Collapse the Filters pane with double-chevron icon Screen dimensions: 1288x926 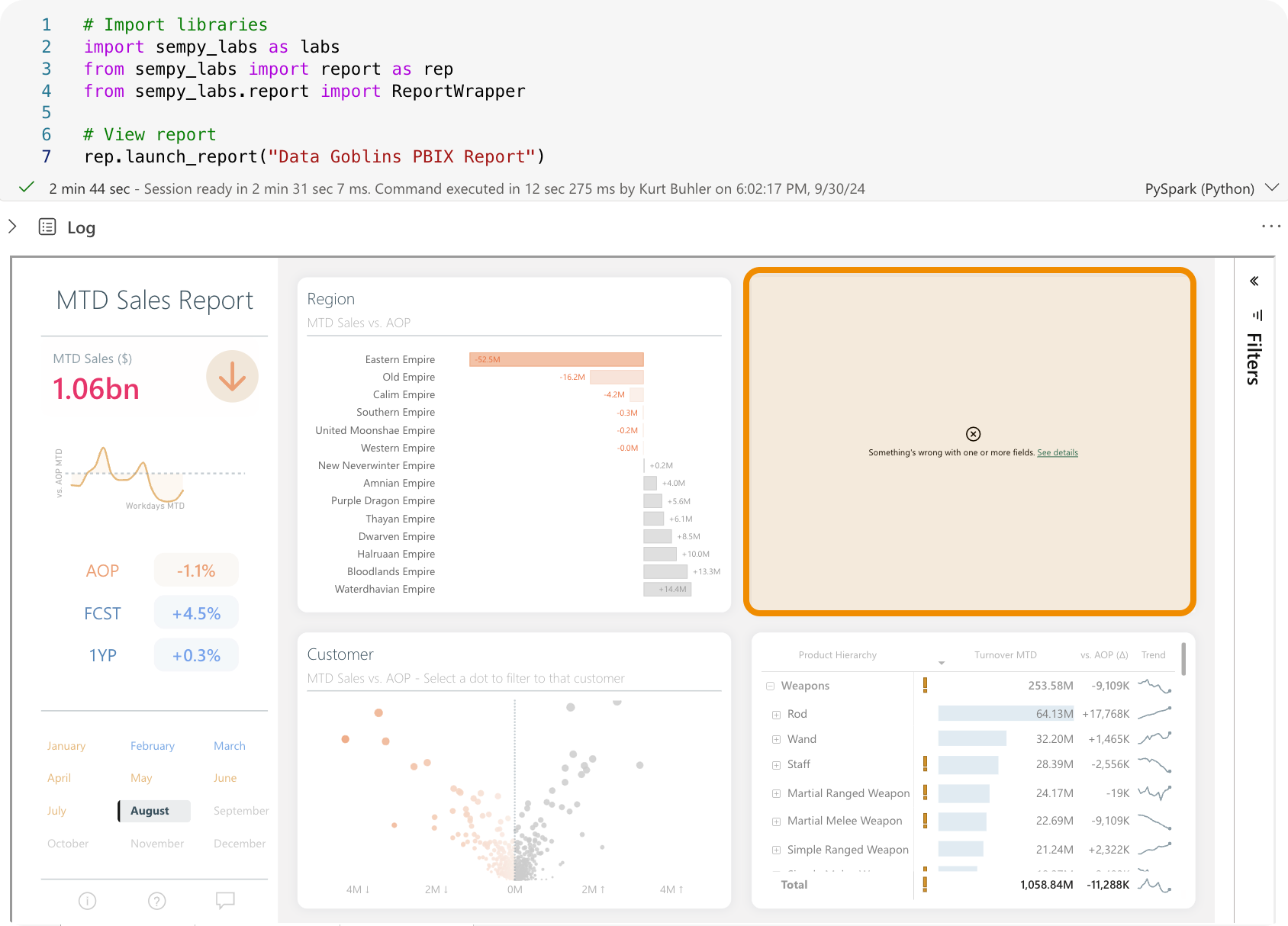point(1254,281)
